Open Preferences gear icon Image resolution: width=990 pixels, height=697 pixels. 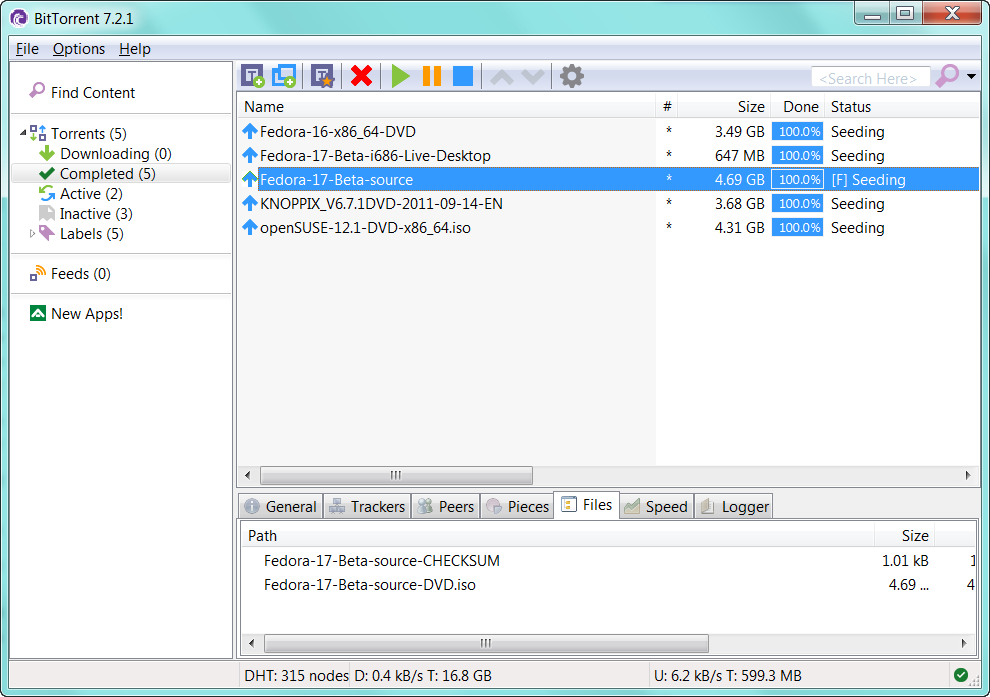coord(572,76)
